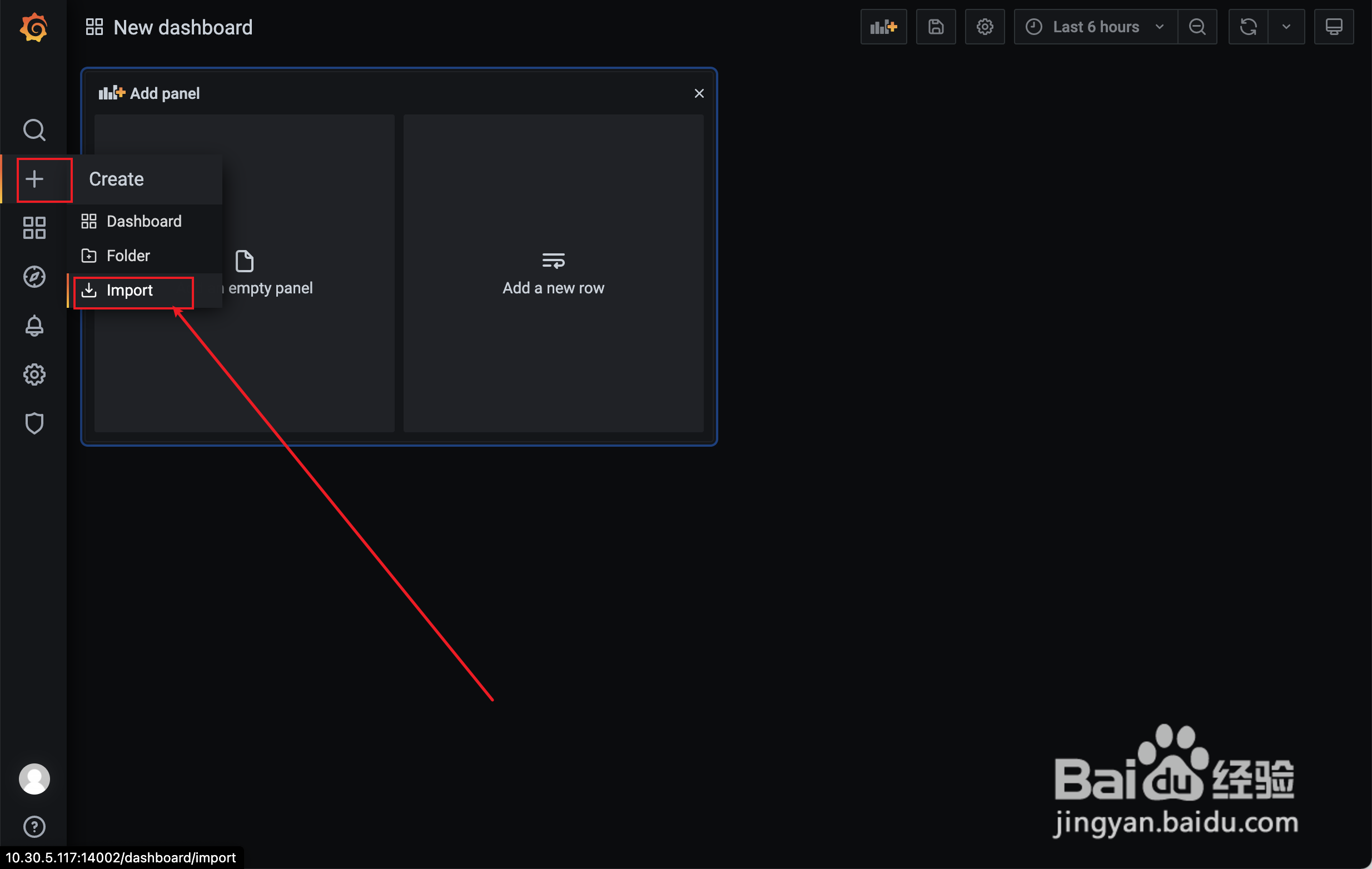Toggle the user profile panel
1372x869 pixels.
pyautogui.click(x=34, y=779)
